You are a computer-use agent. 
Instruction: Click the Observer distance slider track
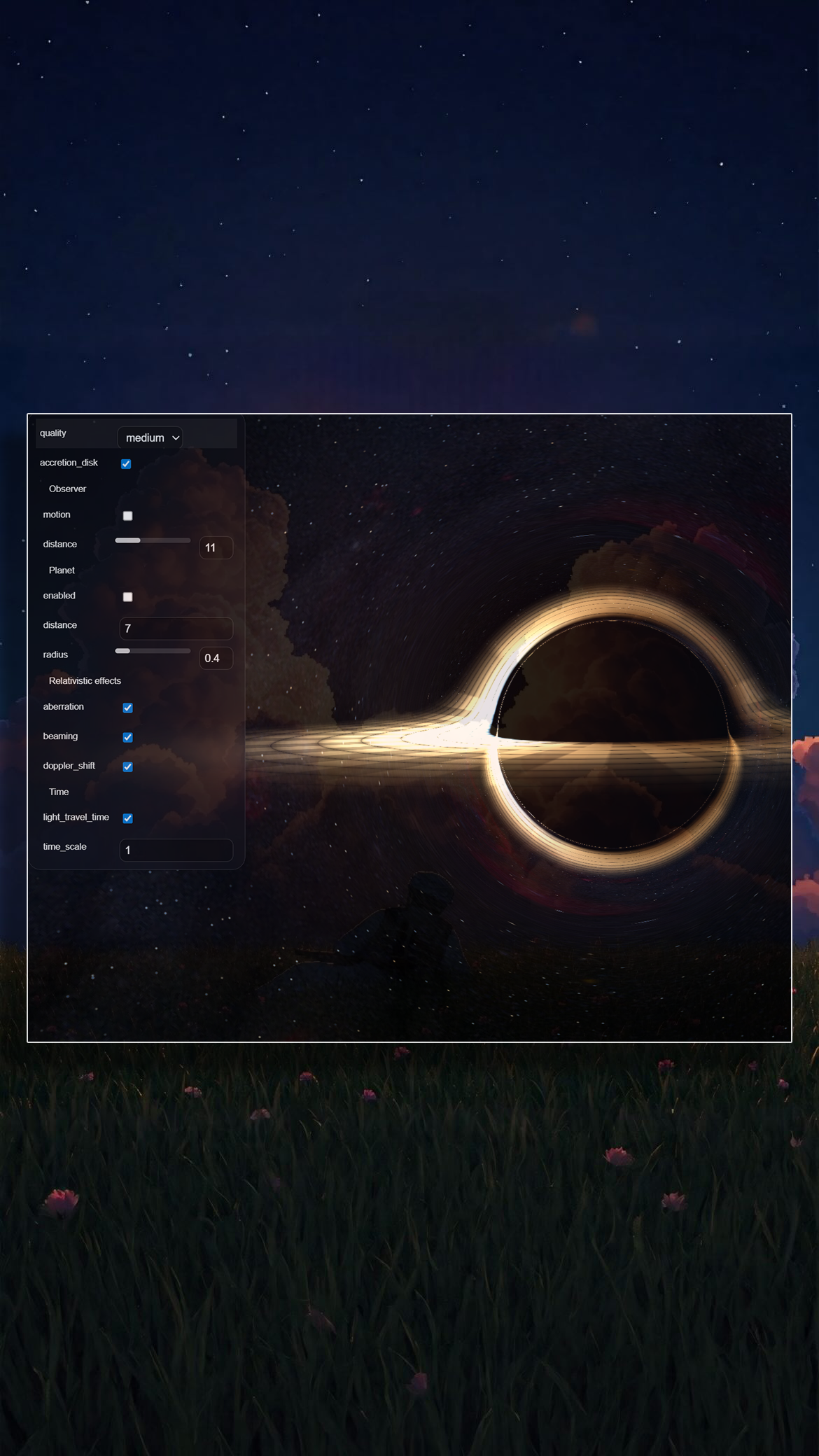click(x=153, y=540)
